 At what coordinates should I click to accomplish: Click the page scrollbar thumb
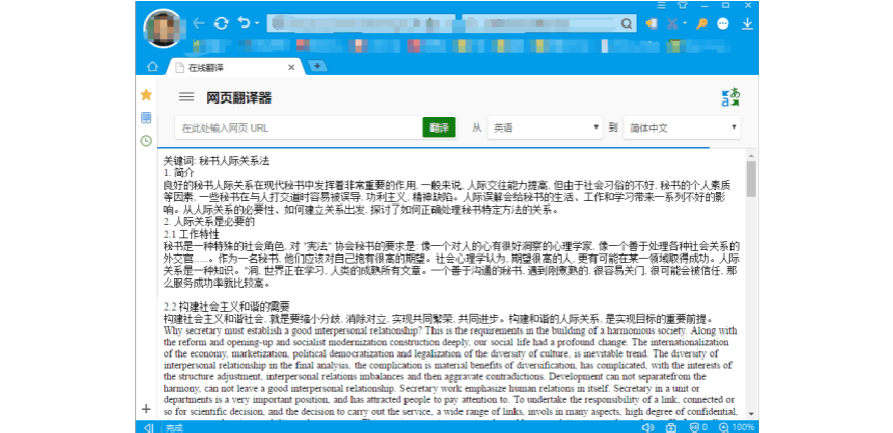pyautogui.click(x=751, y=178)
